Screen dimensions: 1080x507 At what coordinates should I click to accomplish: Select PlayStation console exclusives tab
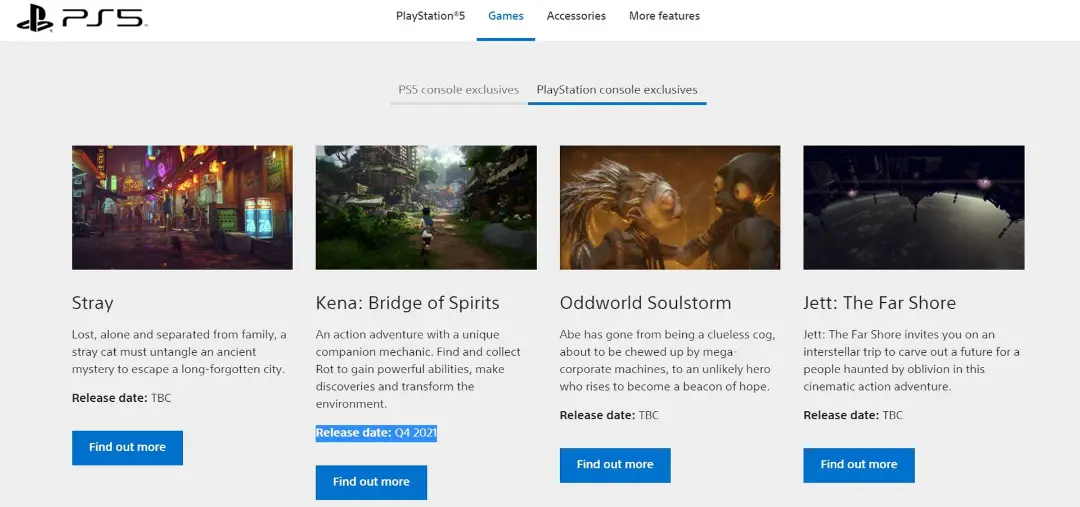pos(617,90)
